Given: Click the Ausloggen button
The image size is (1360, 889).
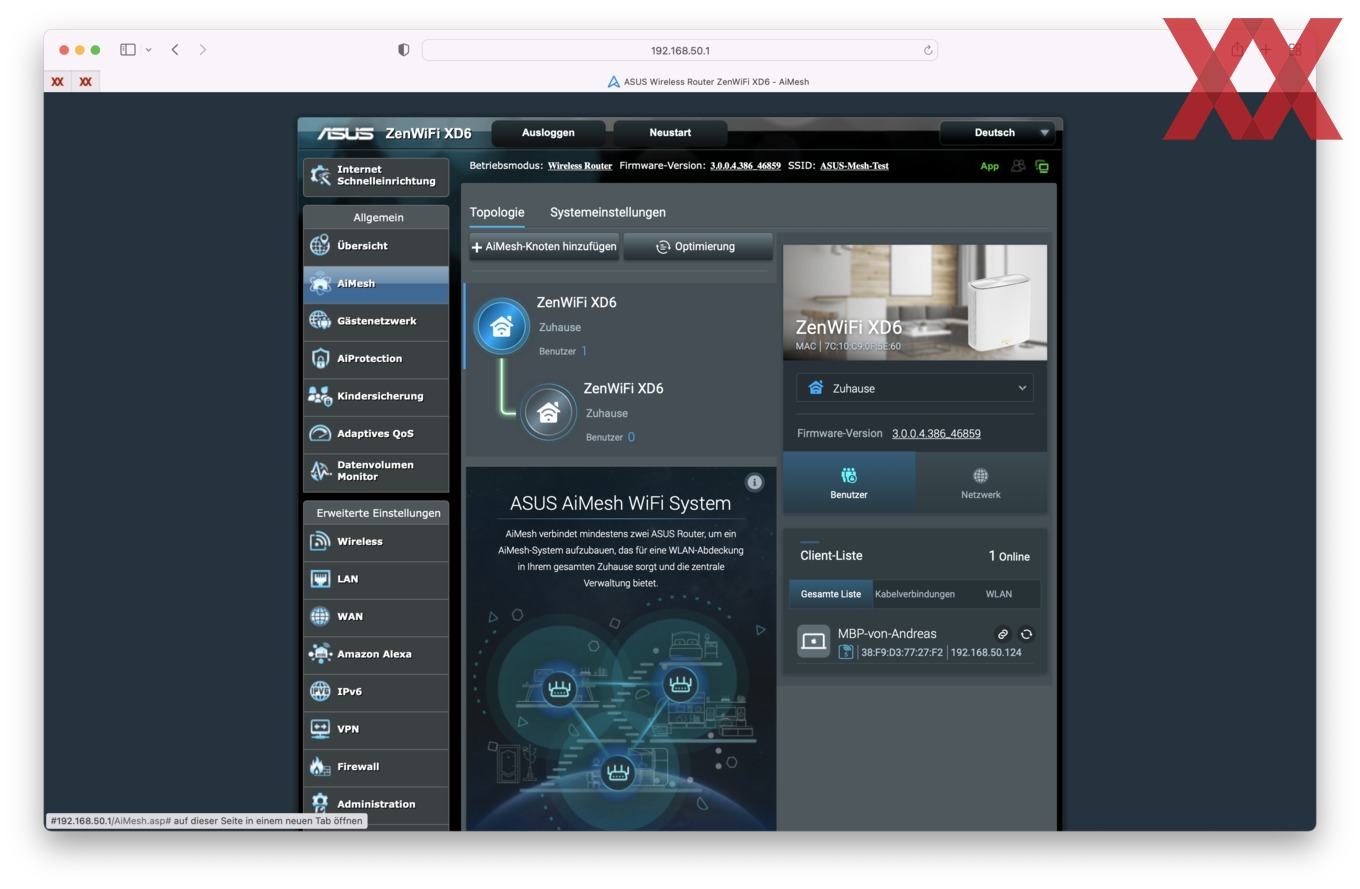Looking at the screenshot, I should pyautogui.click(x=548, y=133).
